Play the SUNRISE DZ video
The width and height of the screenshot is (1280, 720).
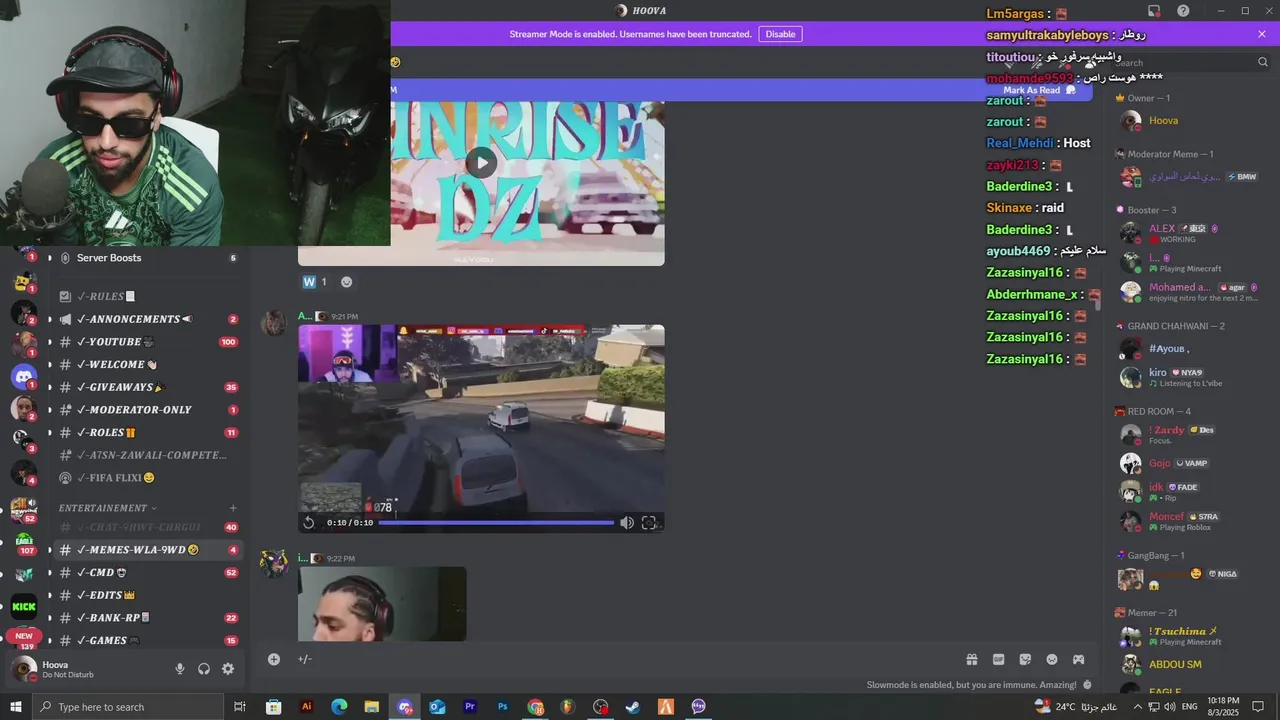point(481,162)
